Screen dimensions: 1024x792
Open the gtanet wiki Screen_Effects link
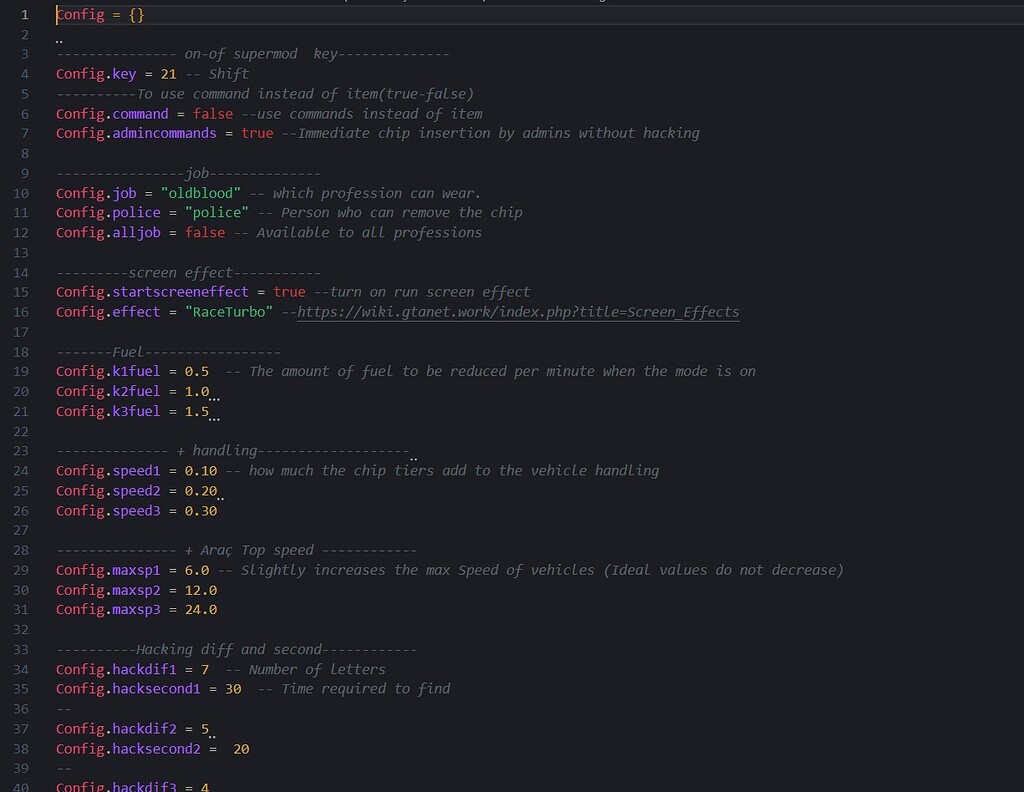coord(518,312)
